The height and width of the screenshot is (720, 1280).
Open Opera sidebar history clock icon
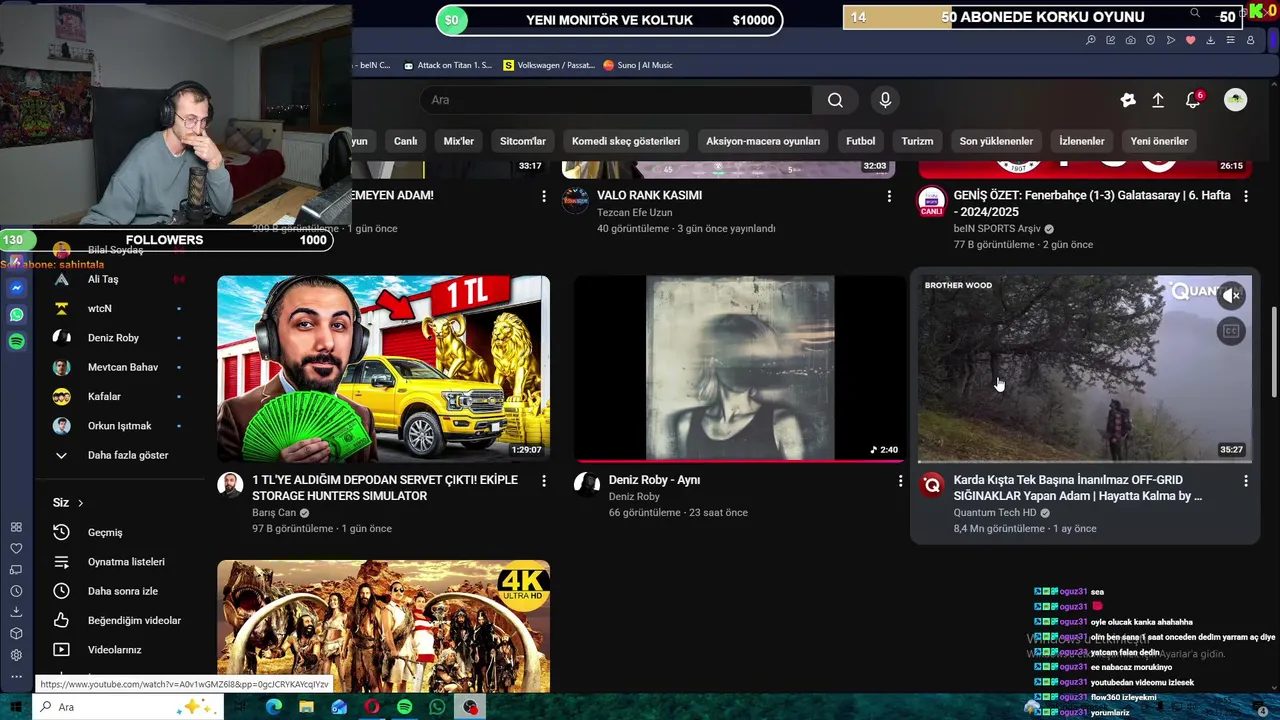16,591
